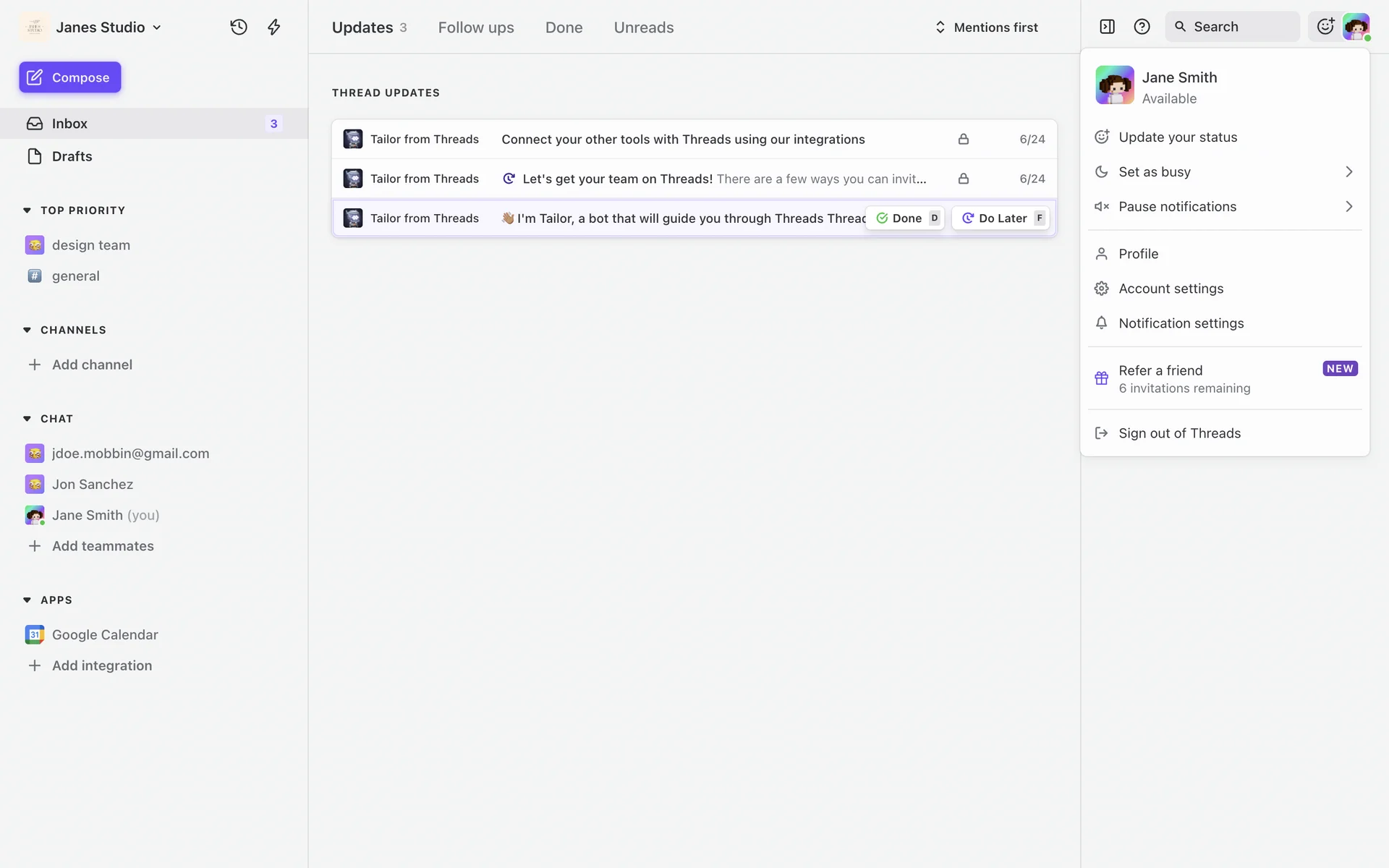The width and height of the screenshot is (1389, 868).
Task: Switch to the Follow ups tab
Action: click(x=476, y=27)
